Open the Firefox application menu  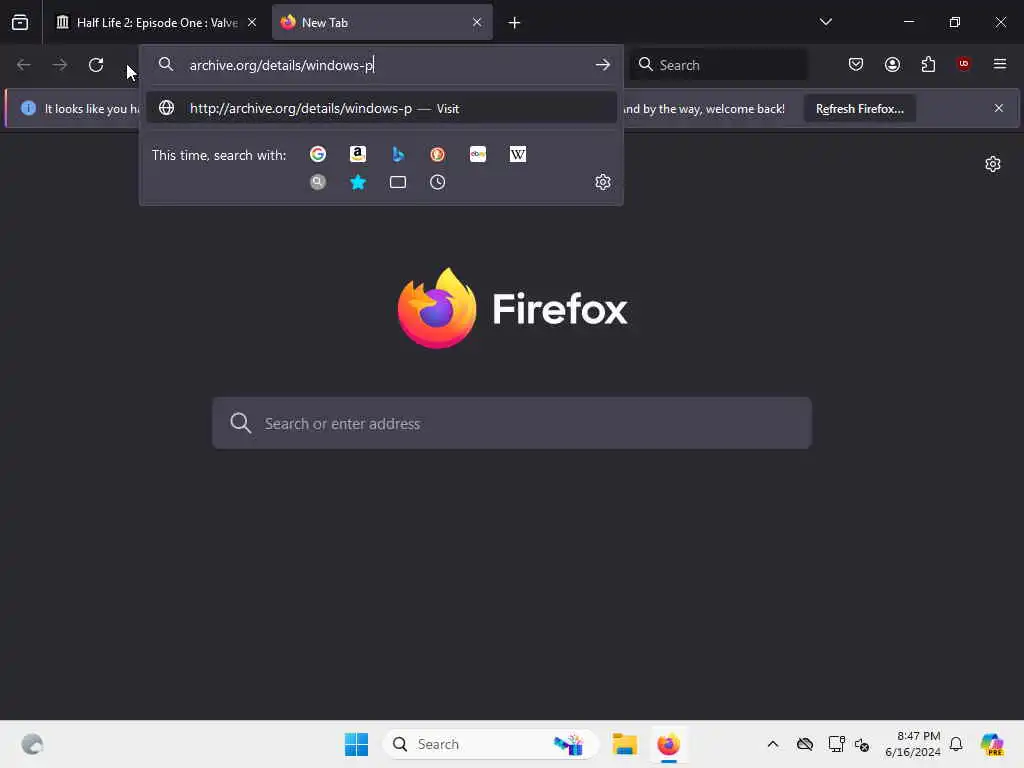(1000, 64)
